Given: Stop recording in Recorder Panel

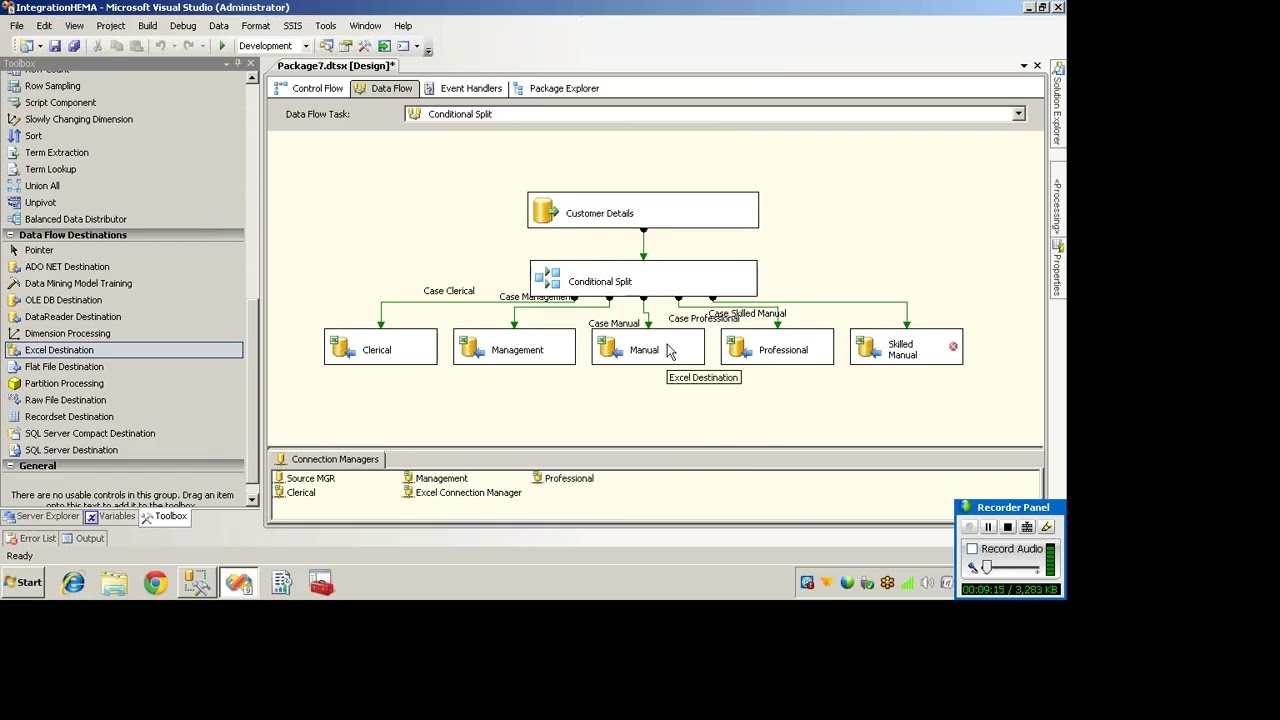Looking at the screenshot, I should point(1007,527).
